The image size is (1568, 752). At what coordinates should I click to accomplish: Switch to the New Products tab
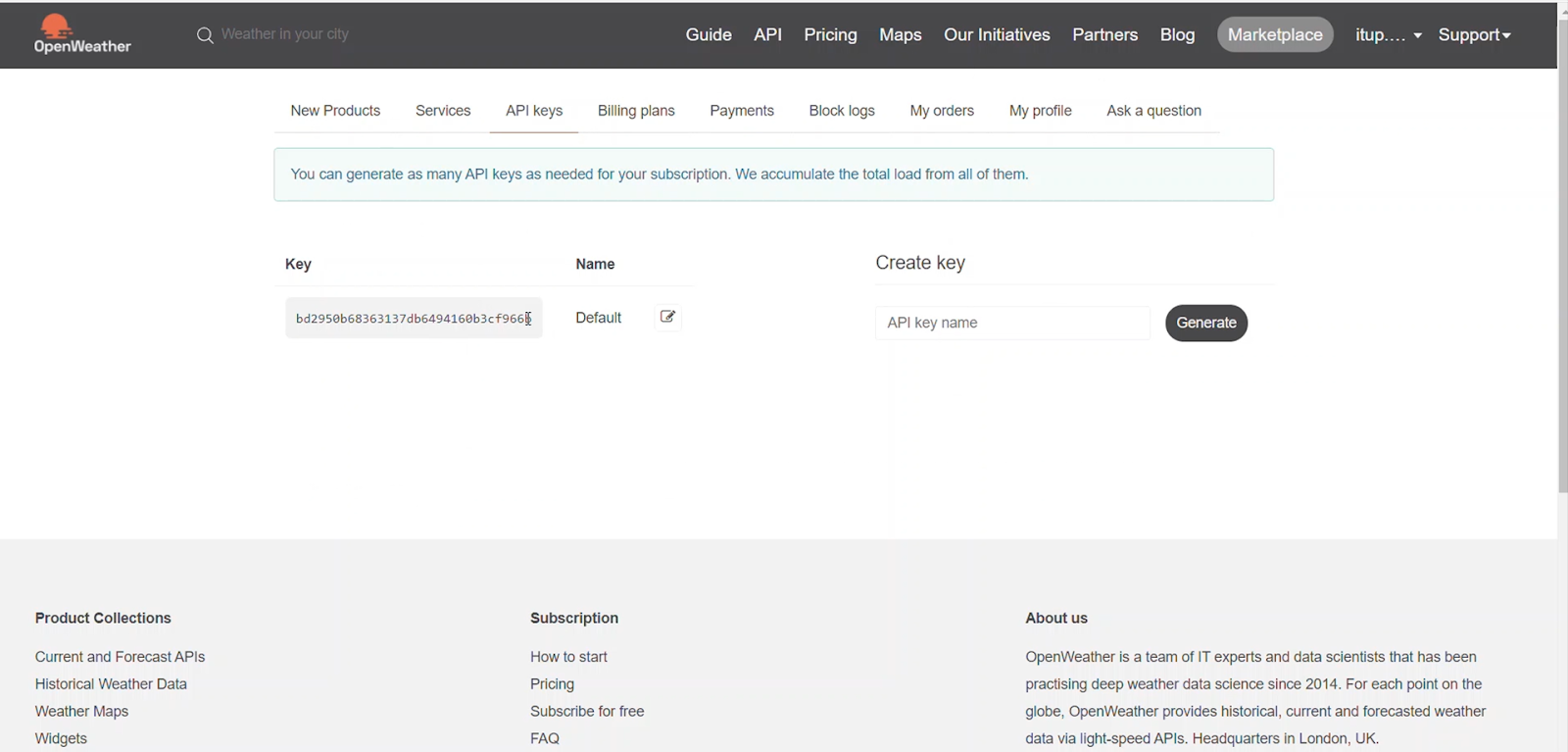click(335, 111)
